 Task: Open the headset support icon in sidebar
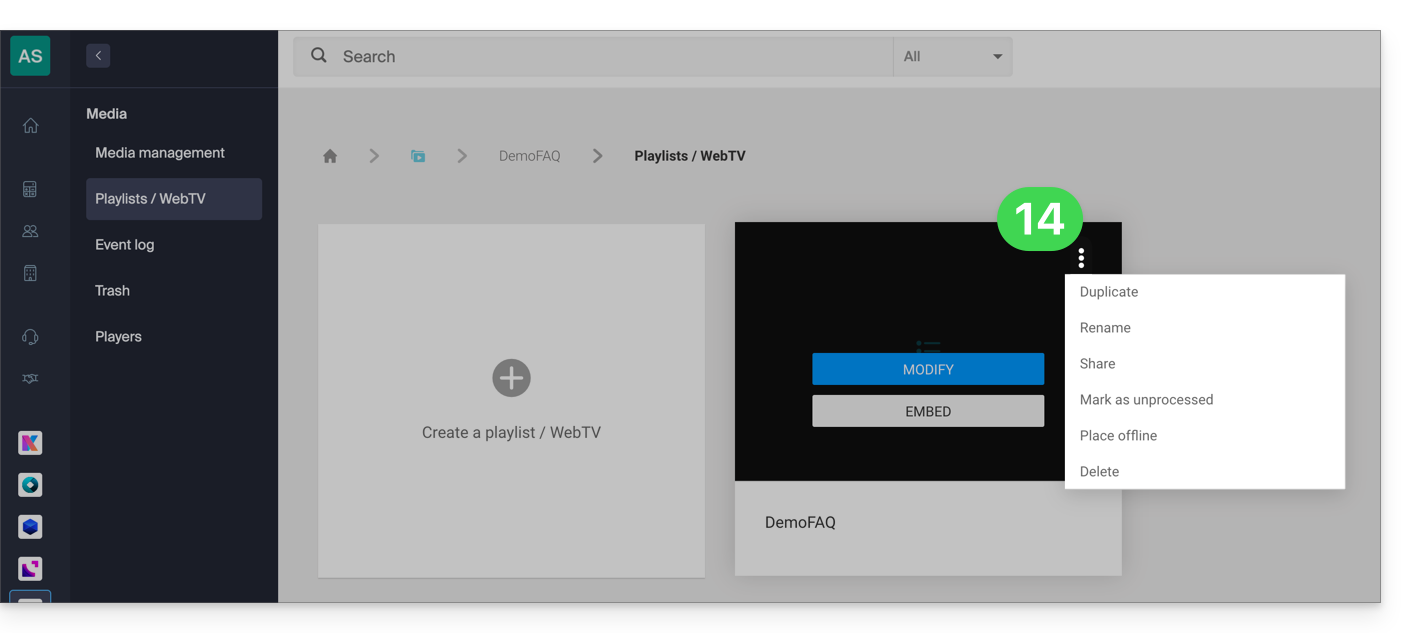(x=30, y=337)
